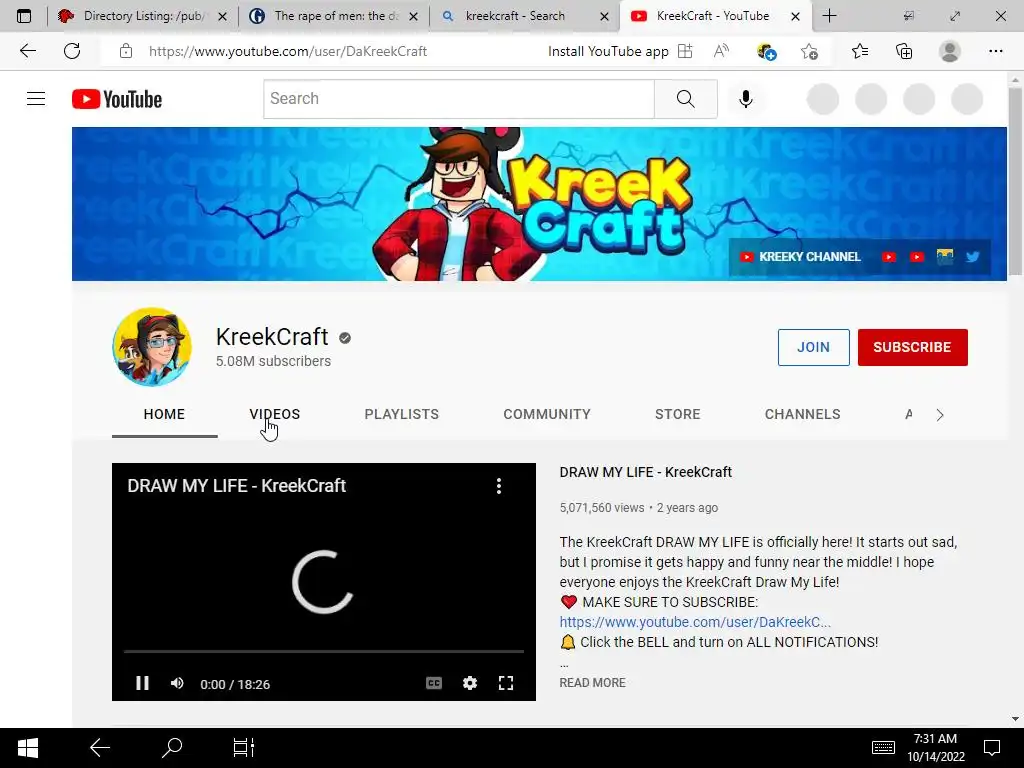Click the SUBSCRIBE button
This screenshot has height=768, width=1024.
point(912,347)
